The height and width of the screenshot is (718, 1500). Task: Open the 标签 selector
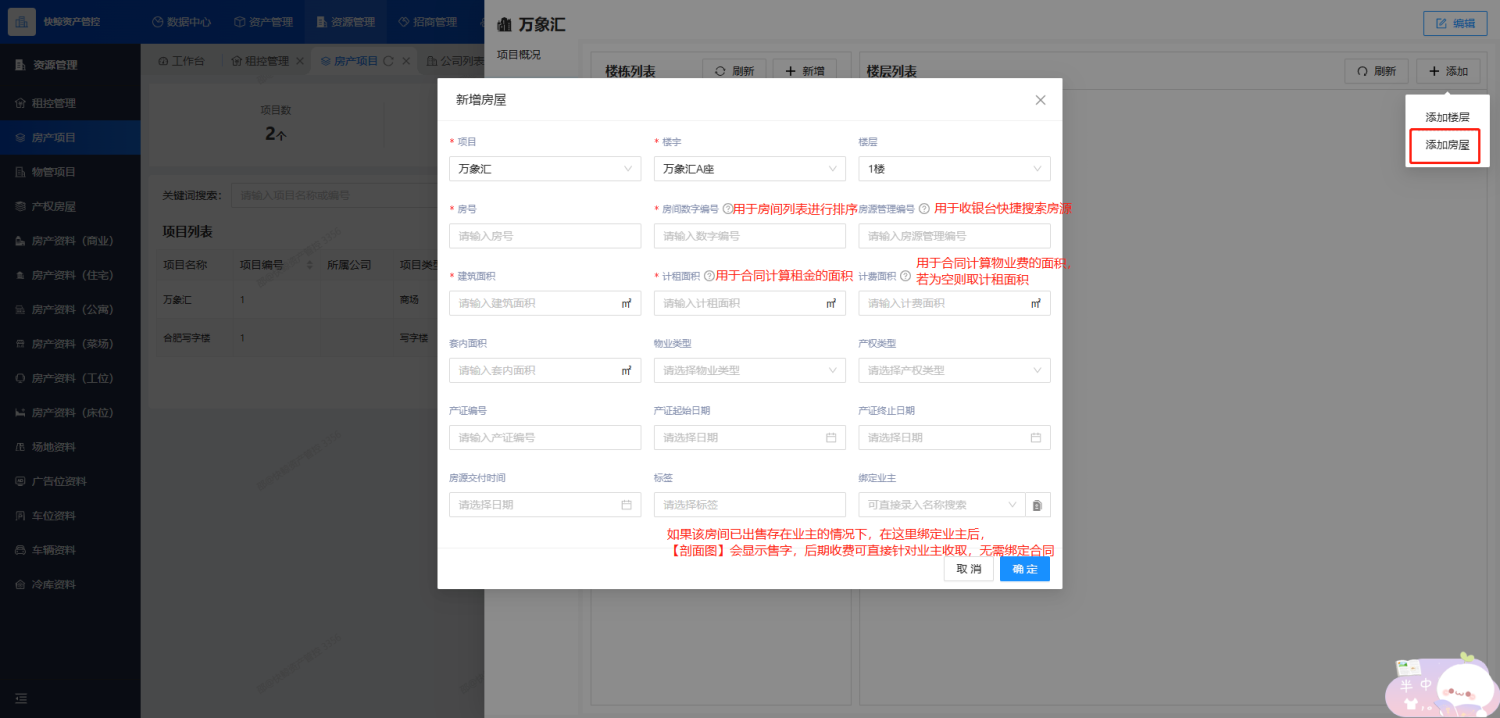[750, 505]
